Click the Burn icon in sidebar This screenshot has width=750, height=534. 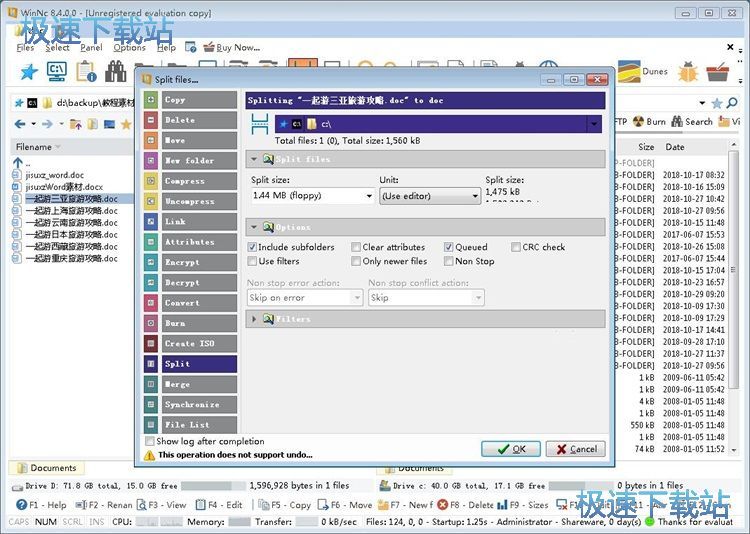(x=151, y=323)
